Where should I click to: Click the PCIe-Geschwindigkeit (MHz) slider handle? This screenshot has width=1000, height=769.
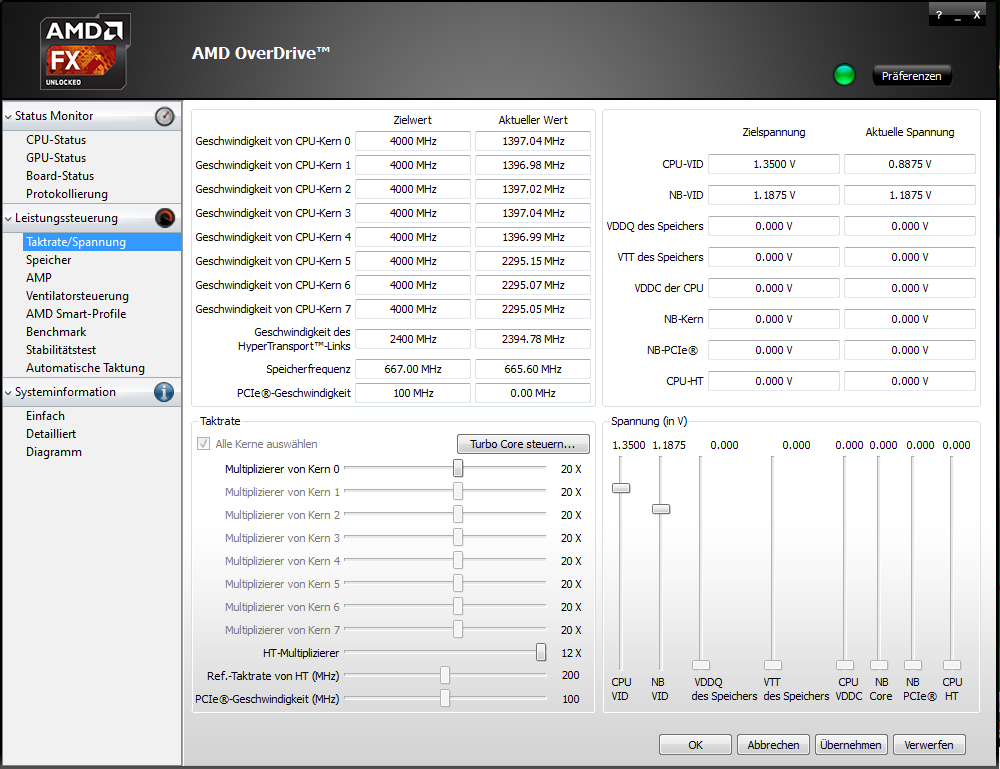445,698
